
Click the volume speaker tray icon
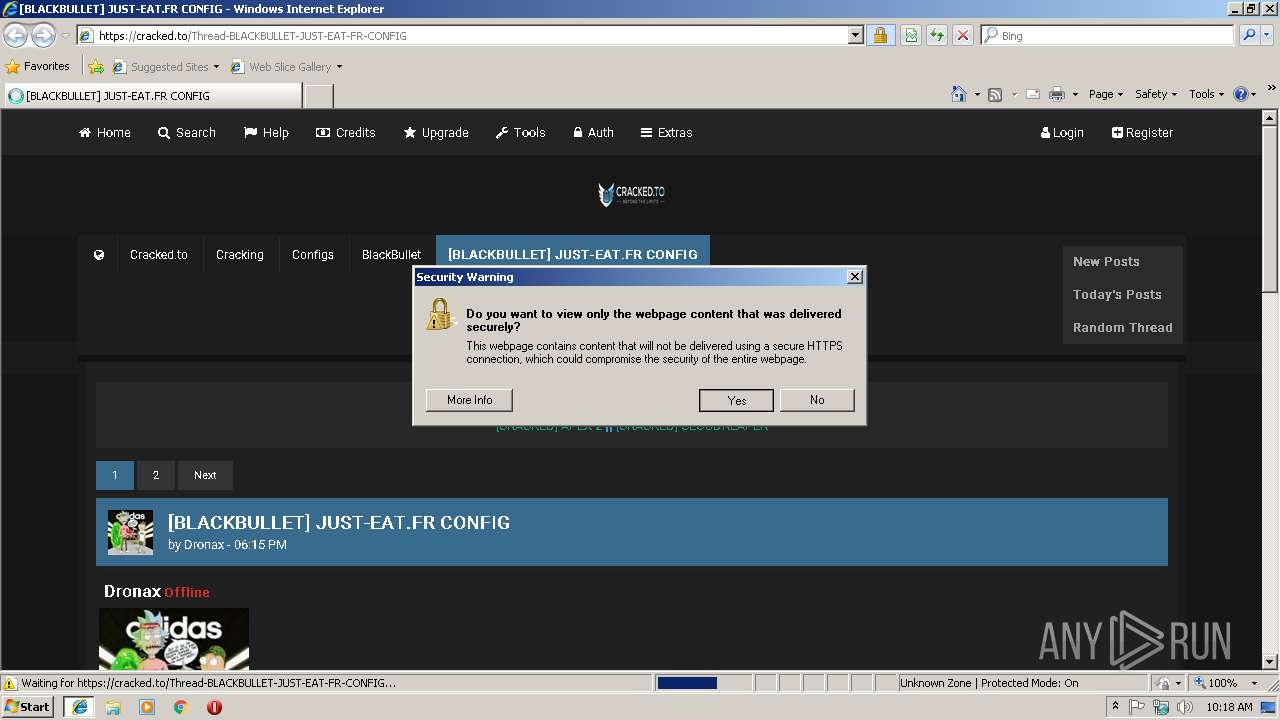point(1184,707)
